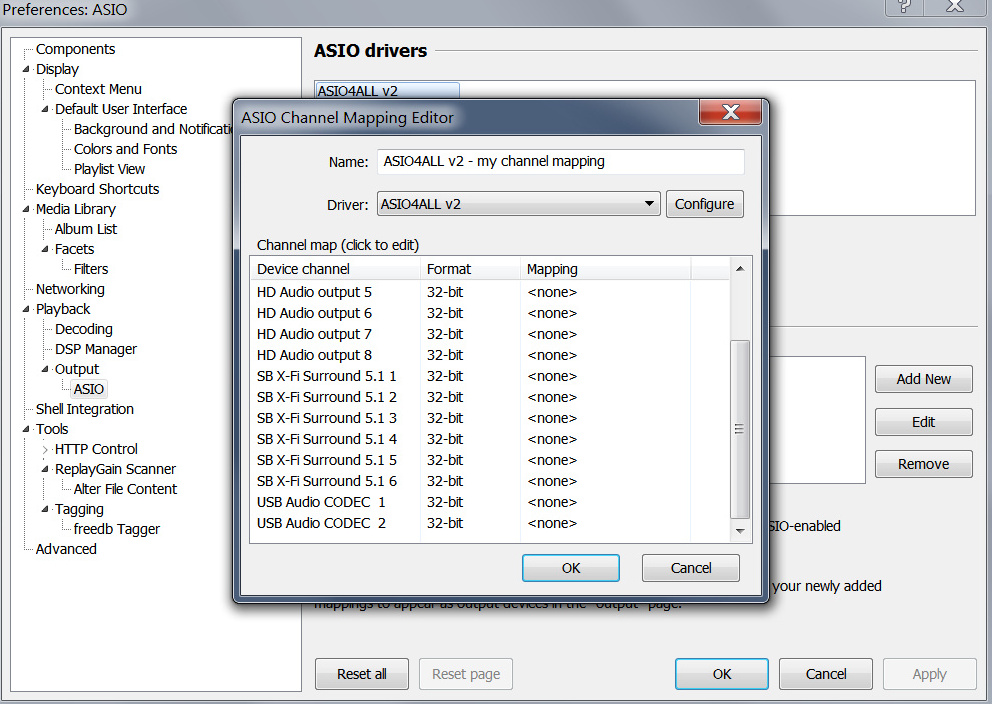
Task: Open the Driver dropdown showing ASIO4ALL v2
Action: [x=518, y=204]
